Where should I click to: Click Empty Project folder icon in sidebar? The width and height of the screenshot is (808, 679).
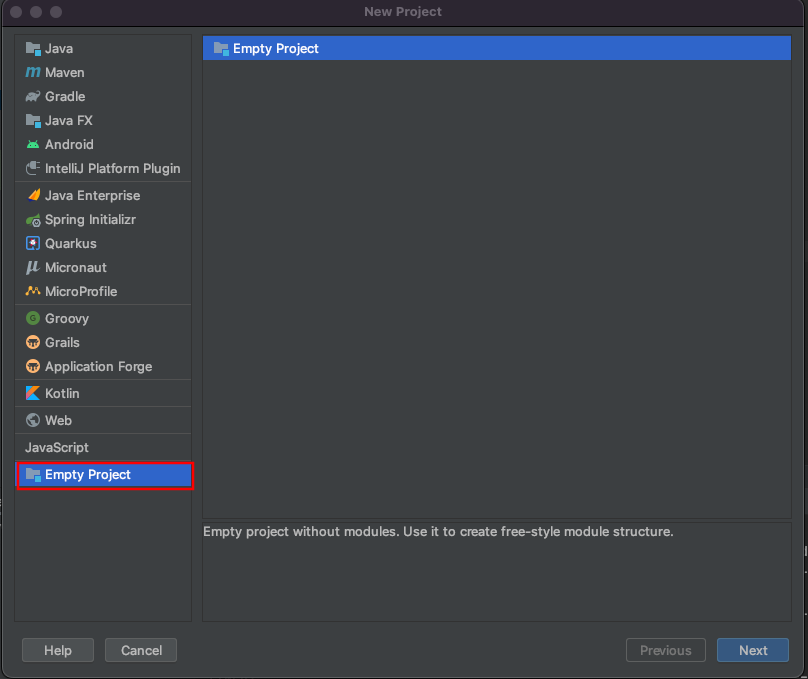(x=33, y=475)
